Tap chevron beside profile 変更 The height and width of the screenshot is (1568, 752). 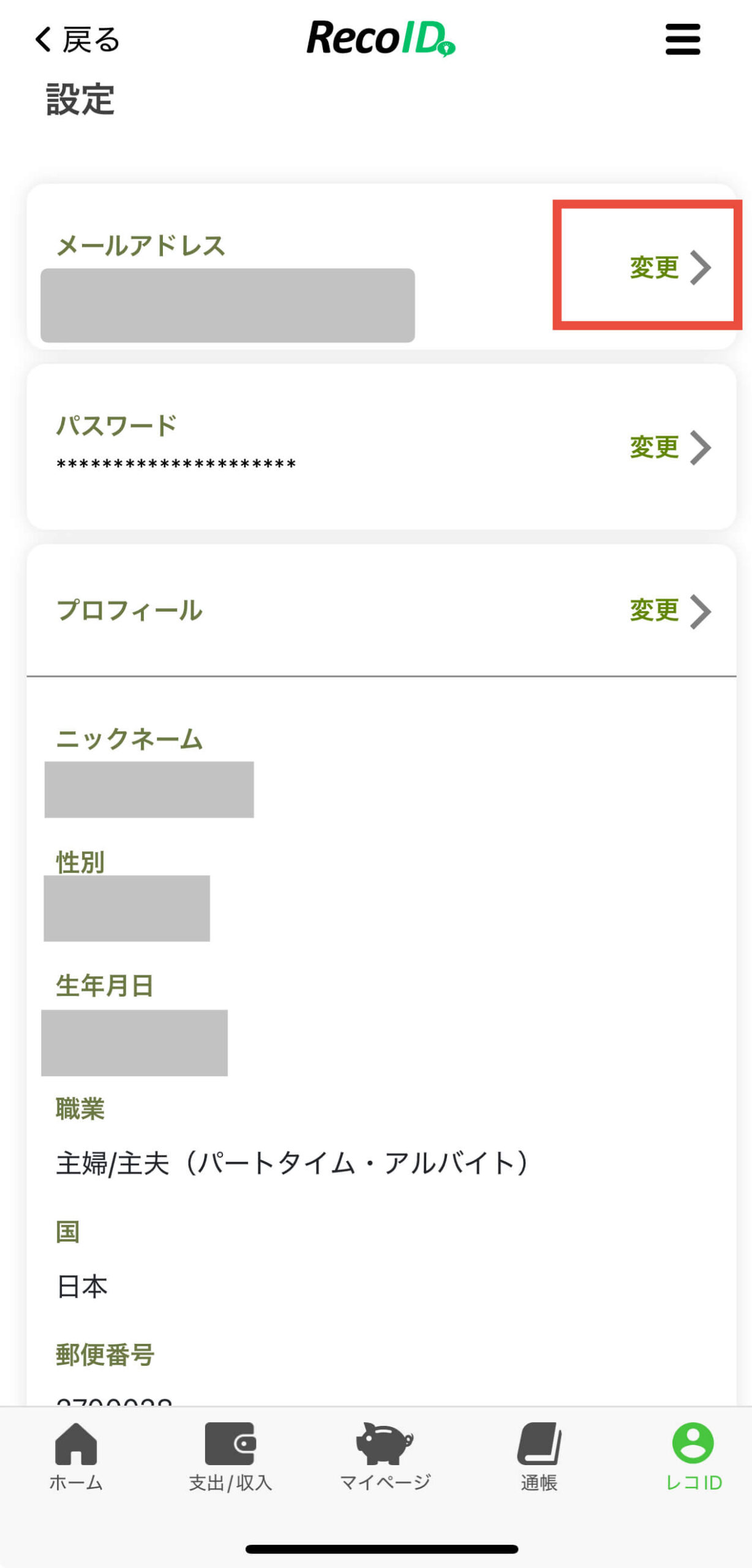(x=701, y=611)
